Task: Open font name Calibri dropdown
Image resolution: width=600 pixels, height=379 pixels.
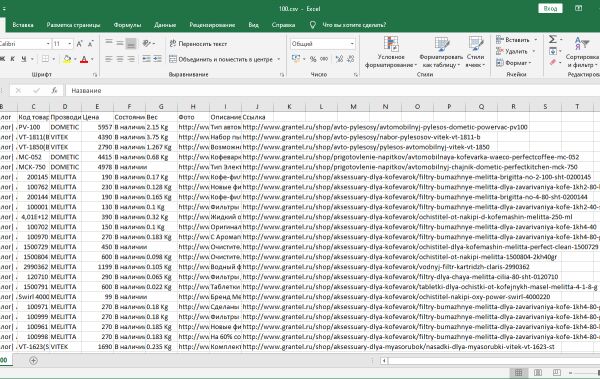Action: pos(48,44)
